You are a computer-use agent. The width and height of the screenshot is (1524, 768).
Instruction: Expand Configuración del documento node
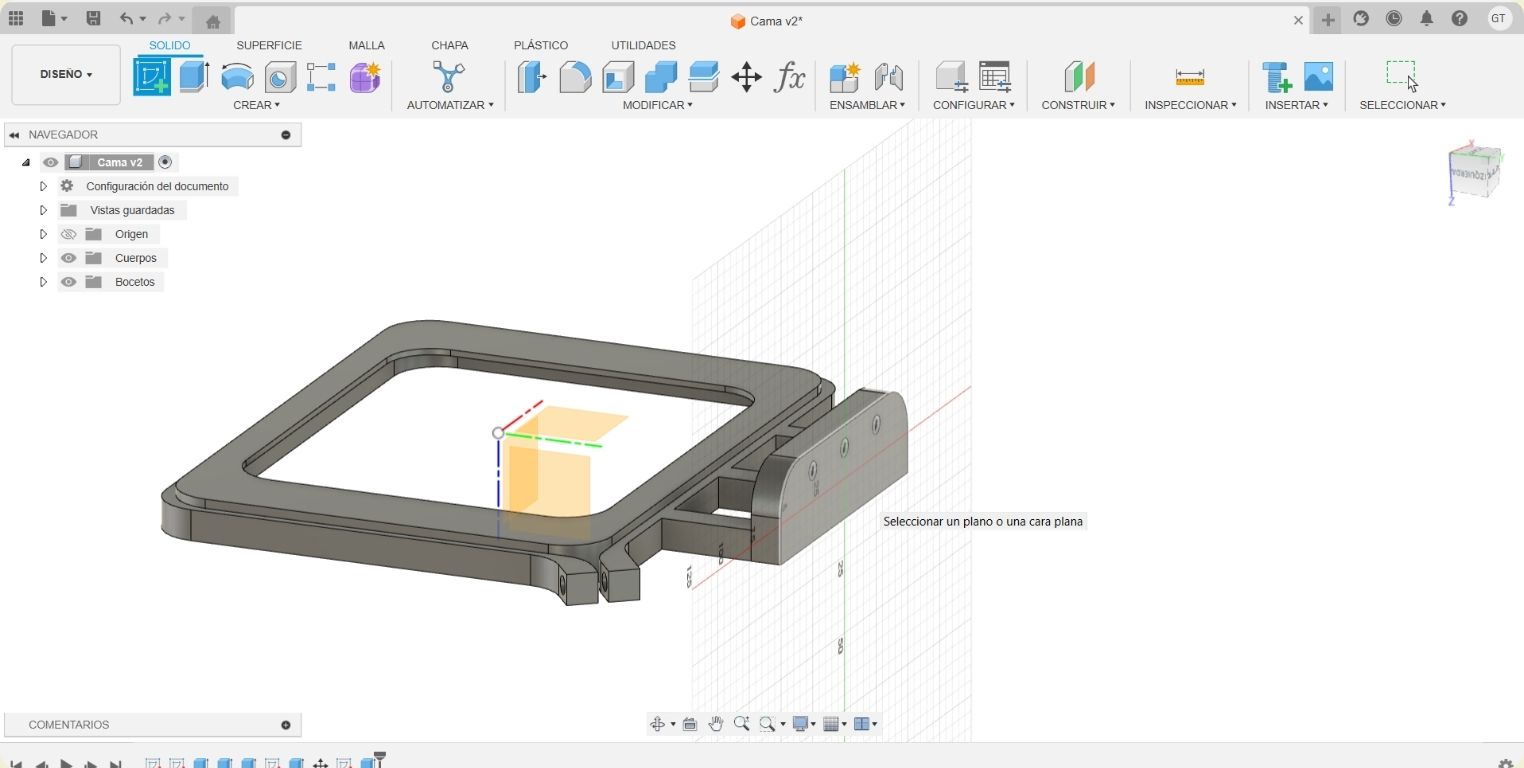pos(43,186)
